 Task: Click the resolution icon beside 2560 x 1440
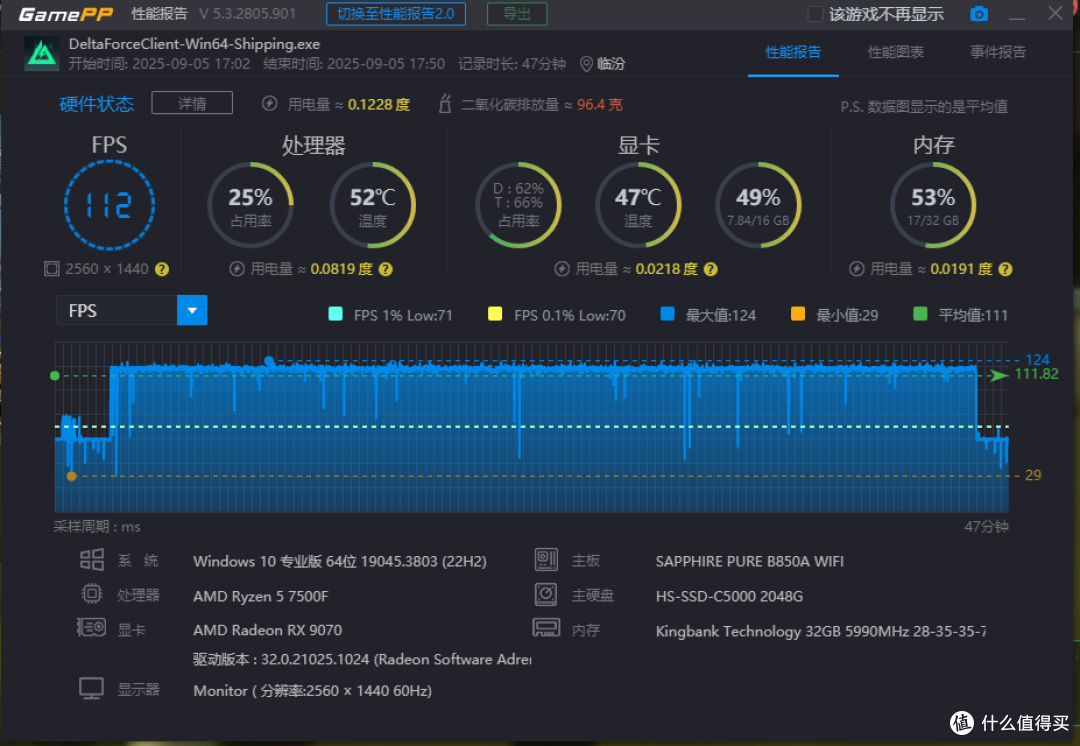52,269
